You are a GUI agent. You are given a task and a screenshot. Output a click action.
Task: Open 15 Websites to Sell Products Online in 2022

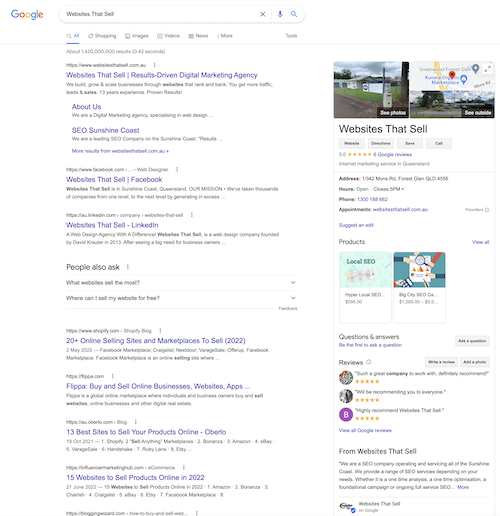tap(135, 478)
